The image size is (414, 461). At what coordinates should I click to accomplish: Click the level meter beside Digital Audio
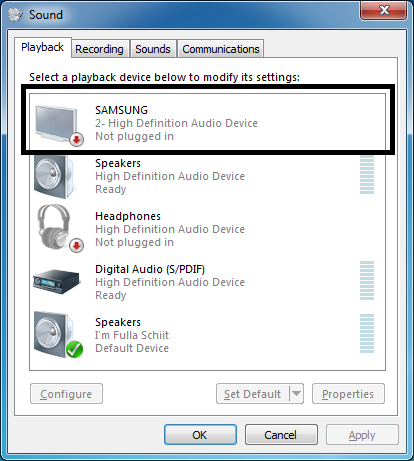pyautogui.click(x=367, y=280)
